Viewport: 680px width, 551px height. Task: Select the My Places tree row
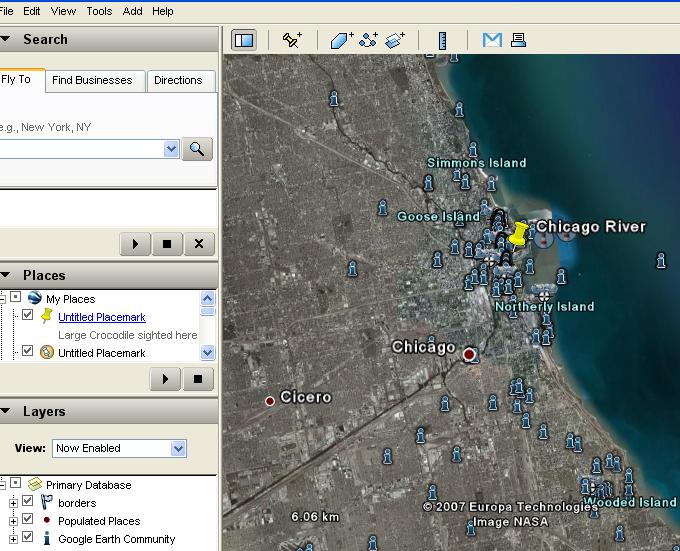[70, 299]
